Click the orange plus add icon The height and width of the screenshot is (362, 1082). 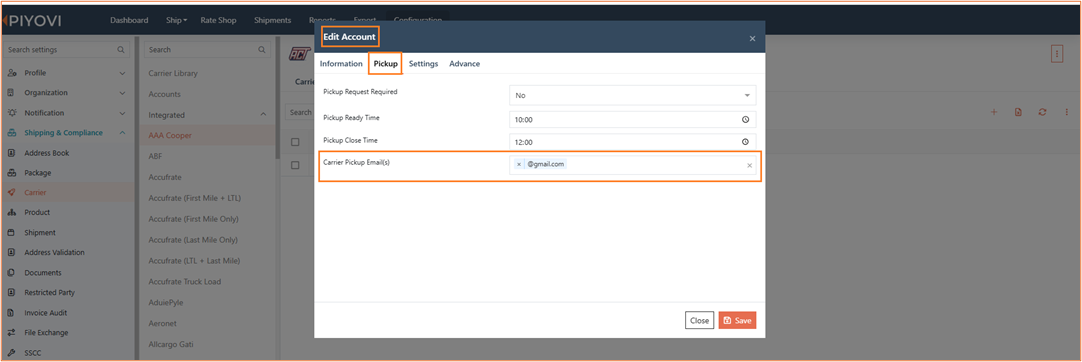(x=994, y=112)
